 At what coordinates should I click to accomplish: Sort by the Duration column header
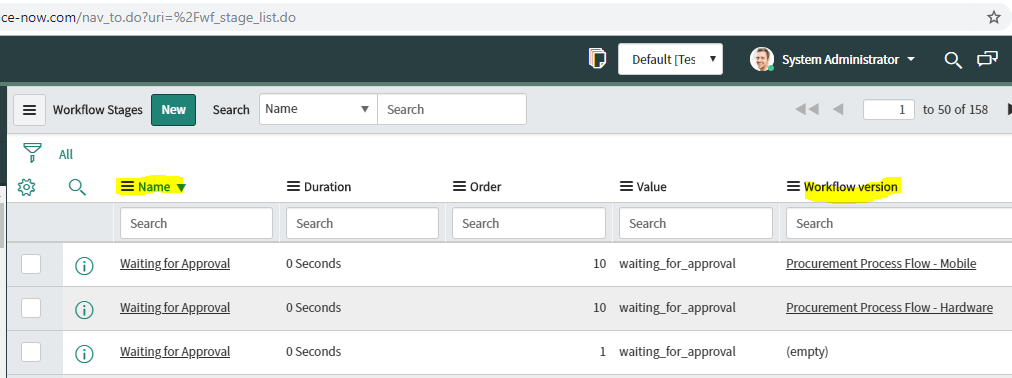point(327,187)
